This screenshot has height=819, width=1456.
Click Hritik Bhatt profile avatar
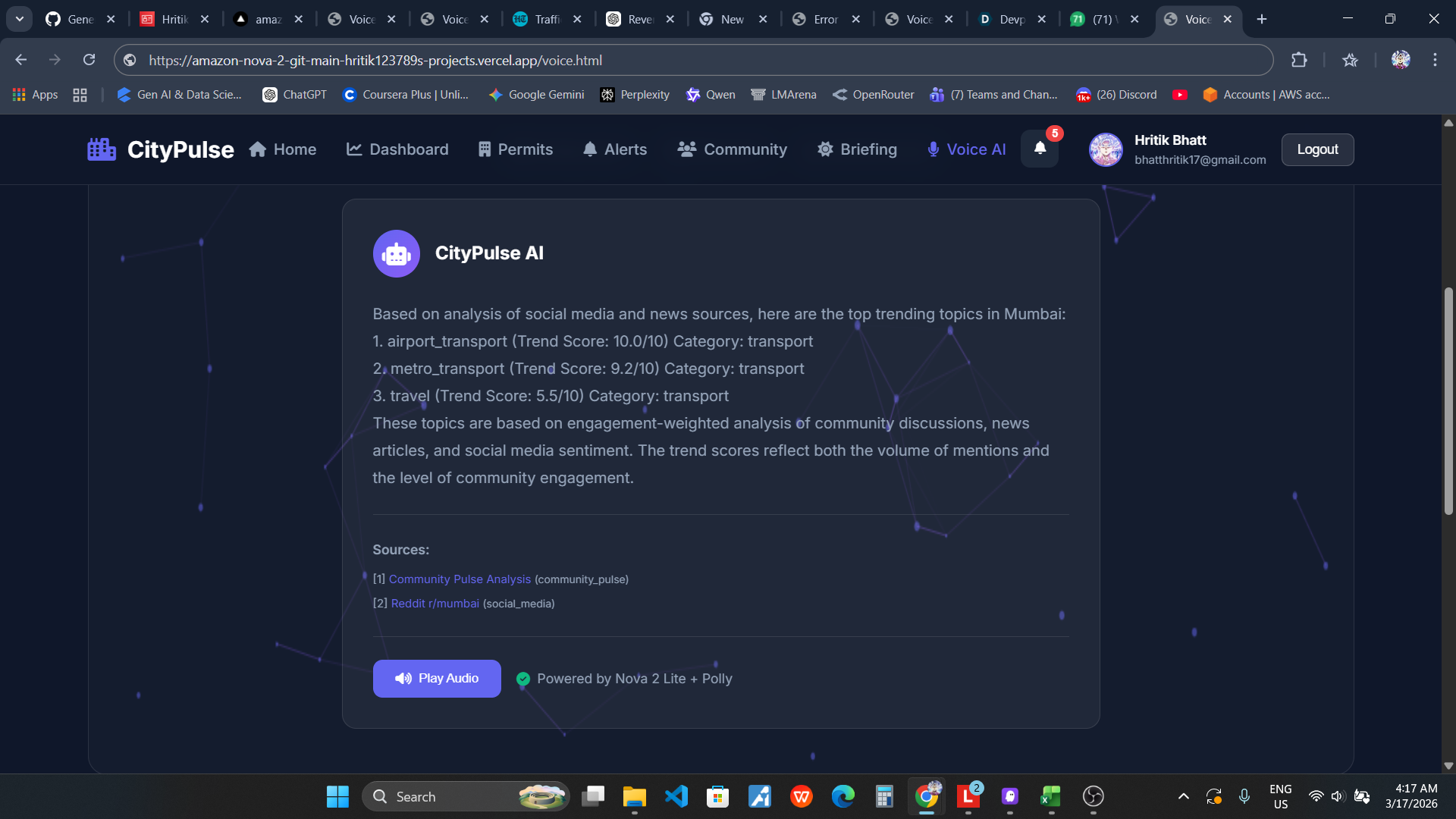click(1106, 149)
